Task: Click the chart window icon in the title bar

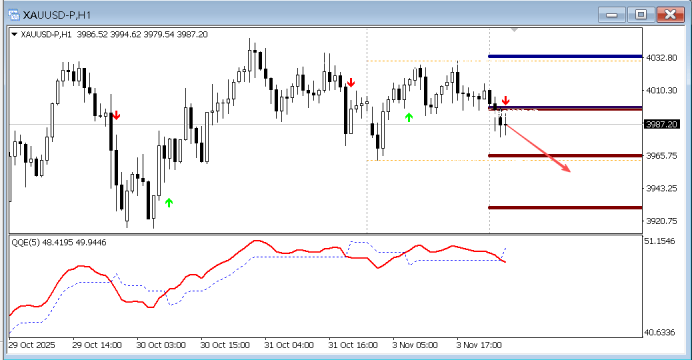Action: [14, 15]
